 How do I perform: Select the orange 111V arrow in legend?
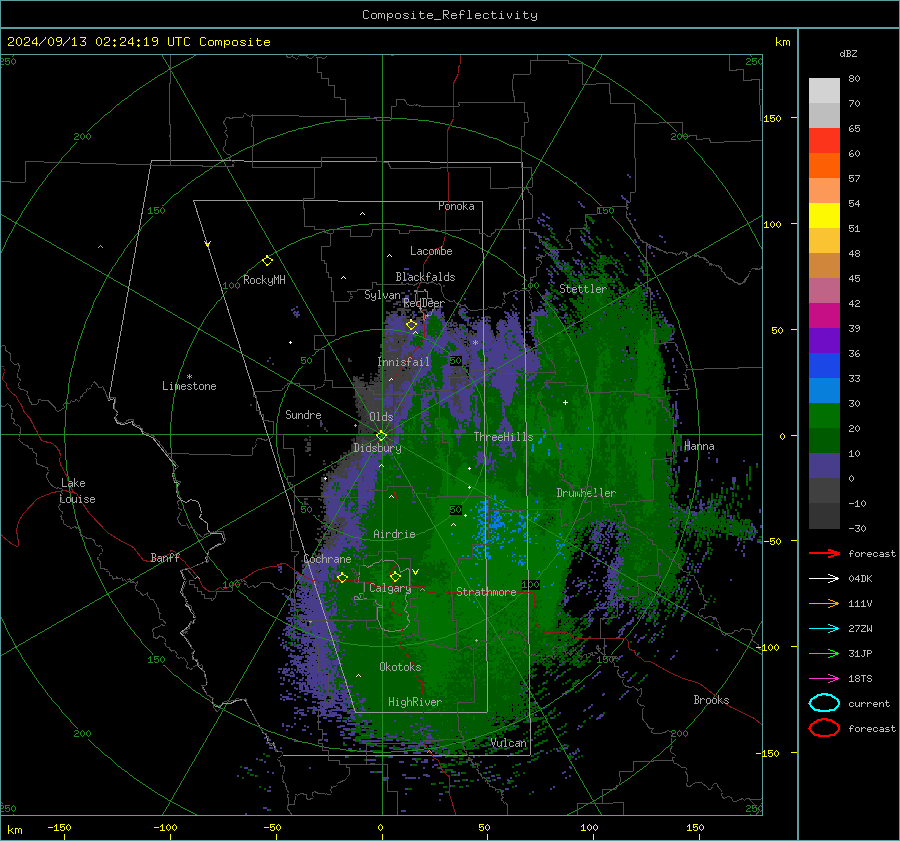[824, 603]
